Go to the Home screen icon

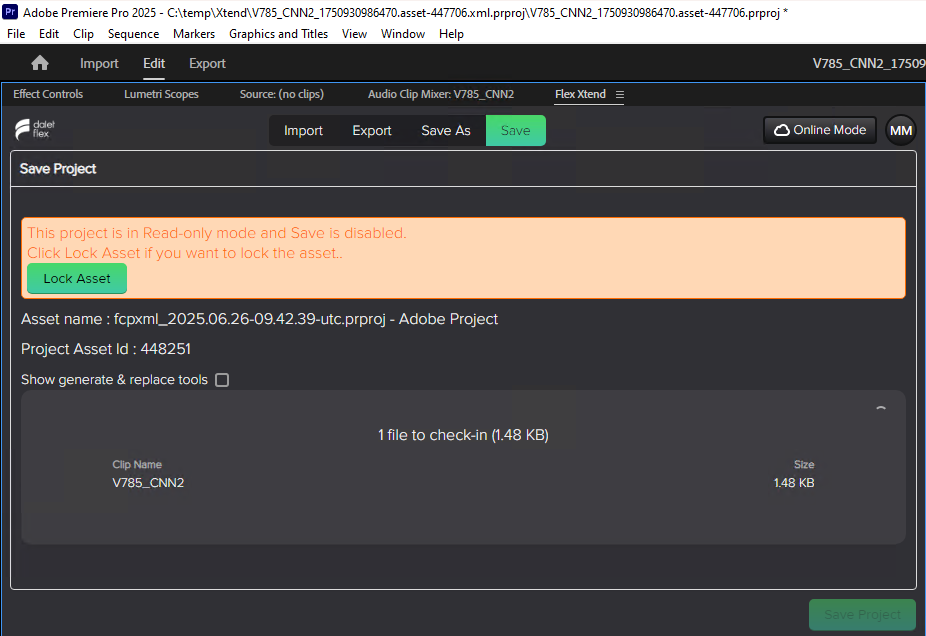coord(40,63)
